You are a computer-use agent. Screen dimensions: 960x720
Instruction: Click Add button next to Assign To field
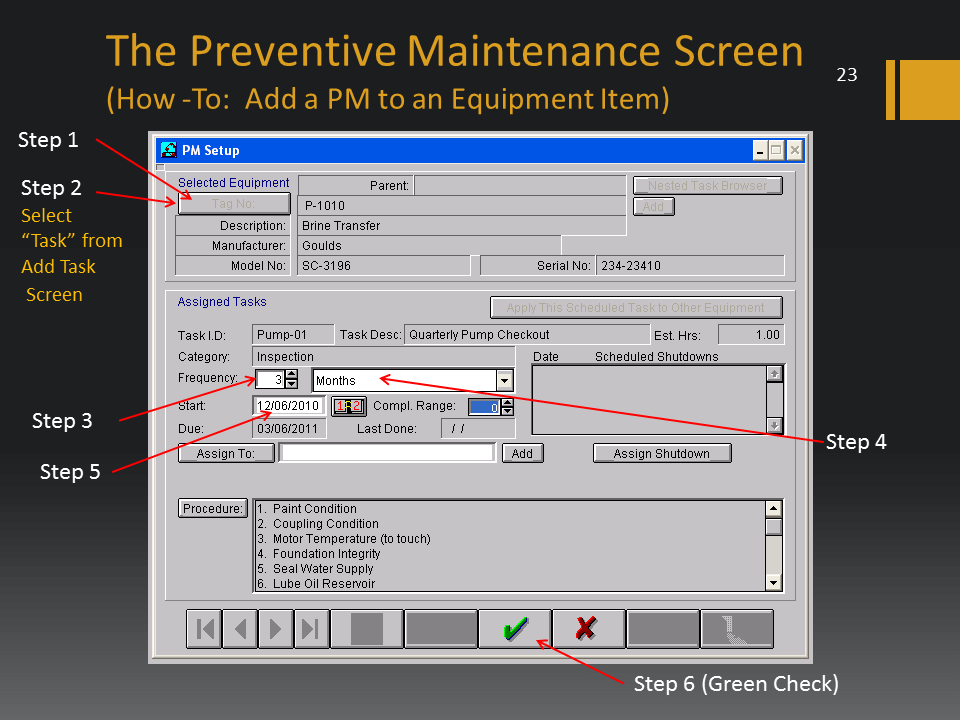[x=522, y=453]
